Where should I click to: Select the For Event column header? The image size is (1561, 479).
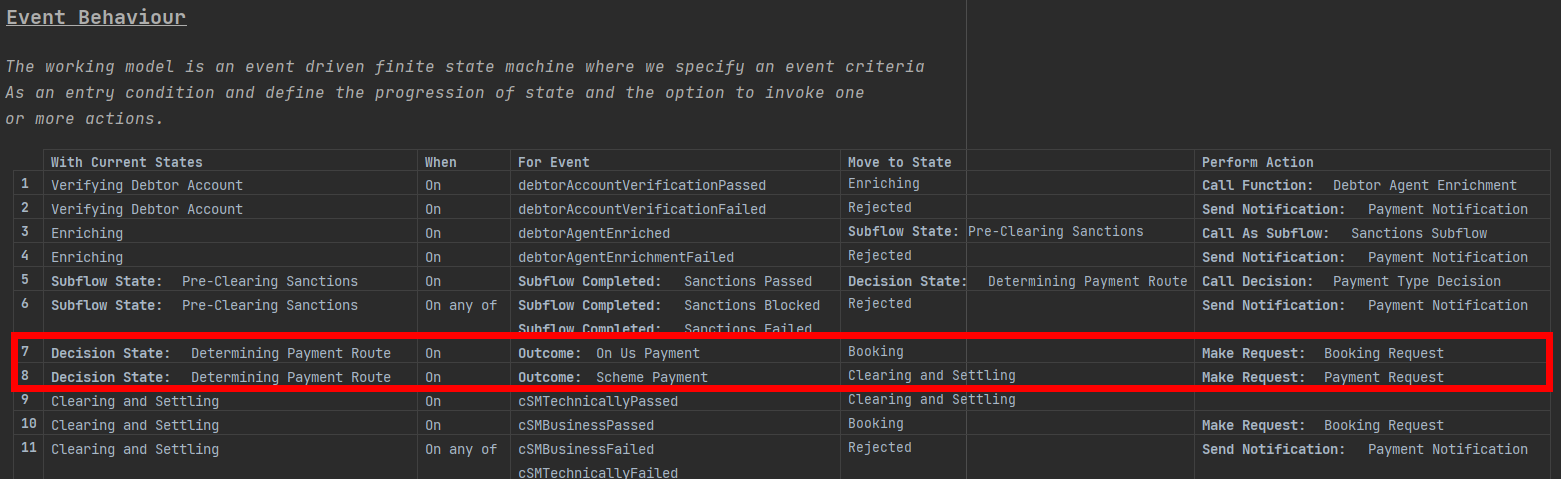pyautogui.click(x=553, y=162)
